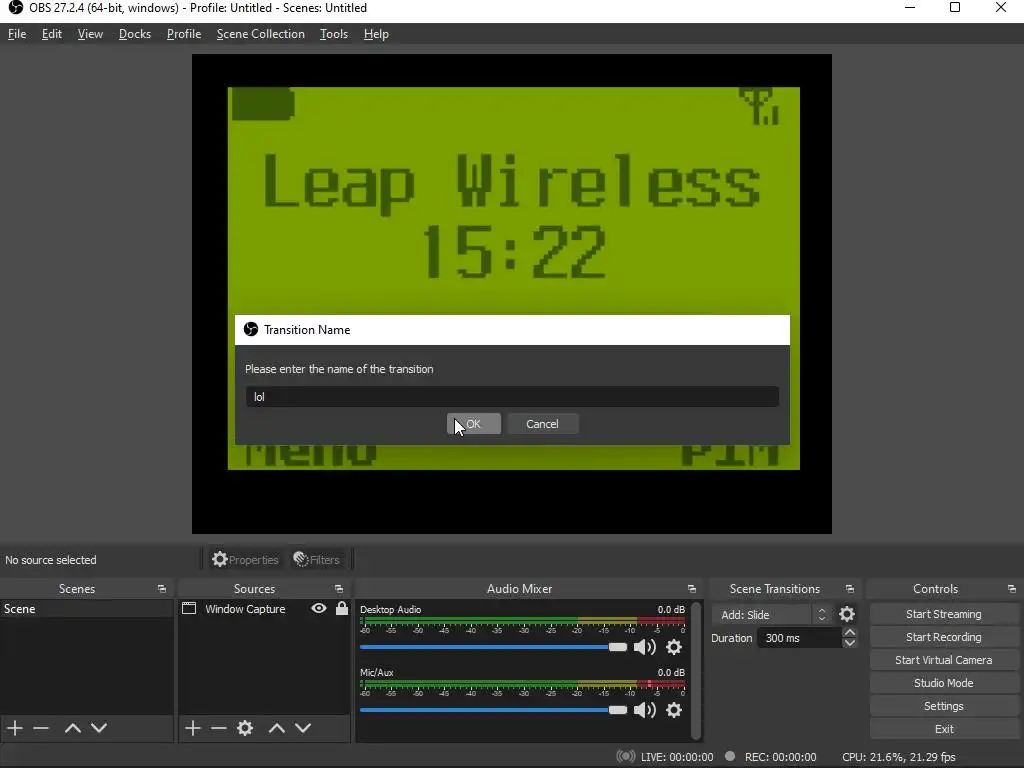Image resolution: width=1024 pixels, height=768 pixels.
Task: Click the live stream status icon
Action: pyautogui.click(x=626, y=756)
